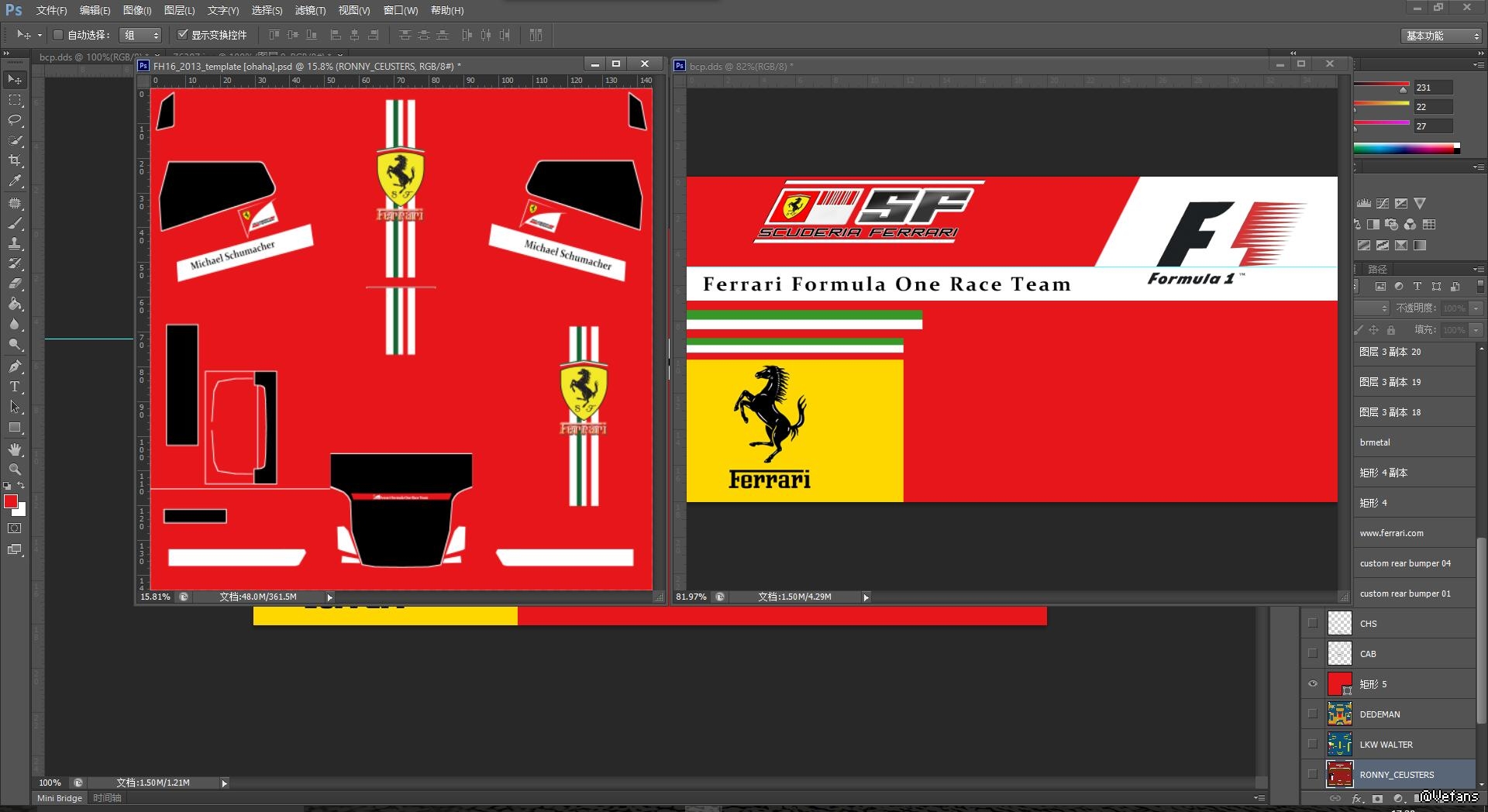Open the 滤镜(T) menu
This screenshot has width=1488, height=812.
(x=310, y=10)
